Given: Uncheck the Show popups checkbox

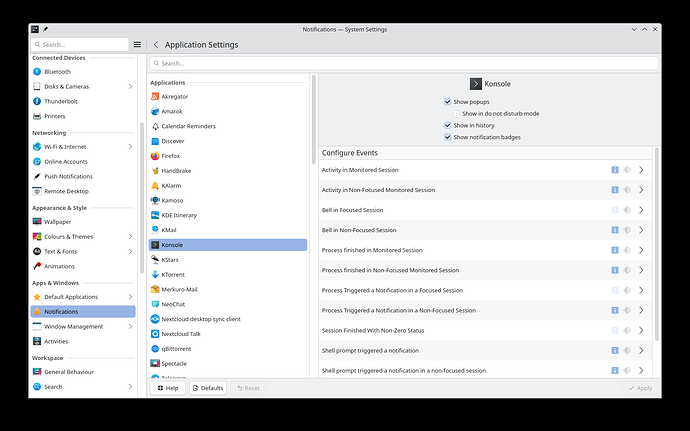Looking at the screenshot, I should [448, 102].
